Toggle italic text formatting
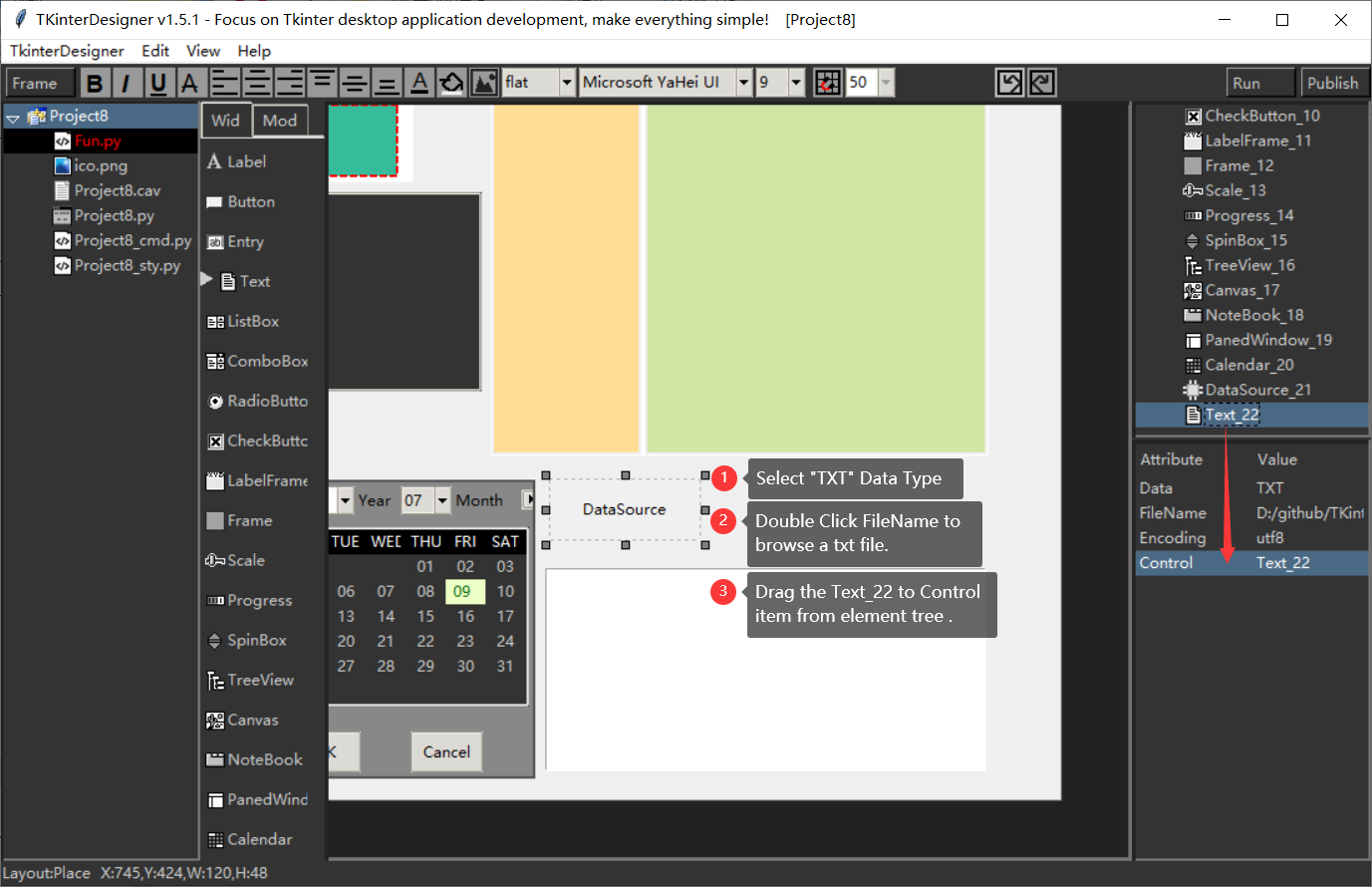 click(126, 83)
